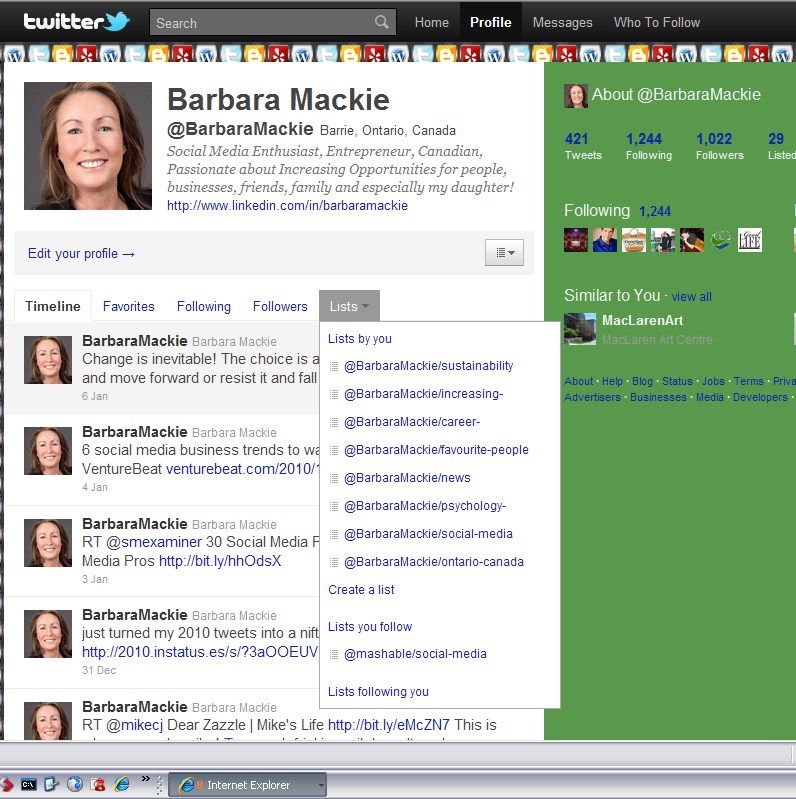Click the Twitter logo

pyautogui.click(x=77, y=21)
